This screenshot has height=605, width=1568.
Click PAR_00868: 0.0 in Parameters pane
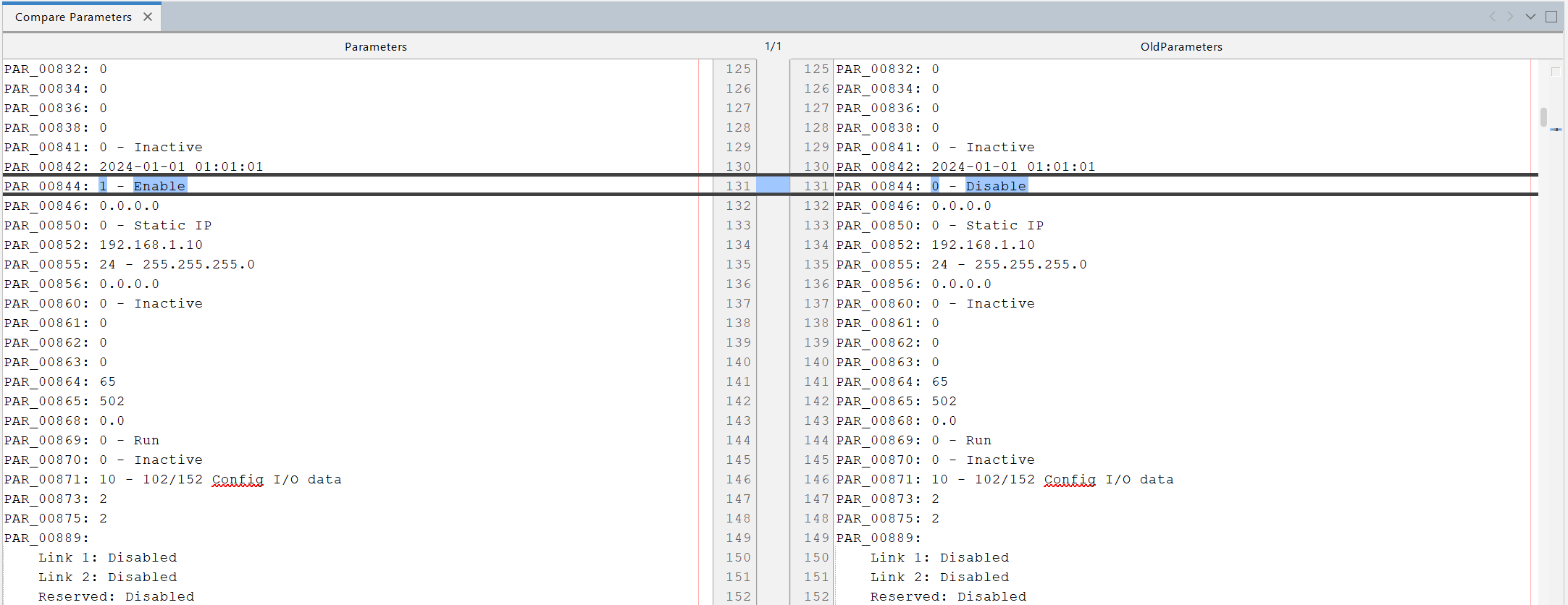click(64, 420)
